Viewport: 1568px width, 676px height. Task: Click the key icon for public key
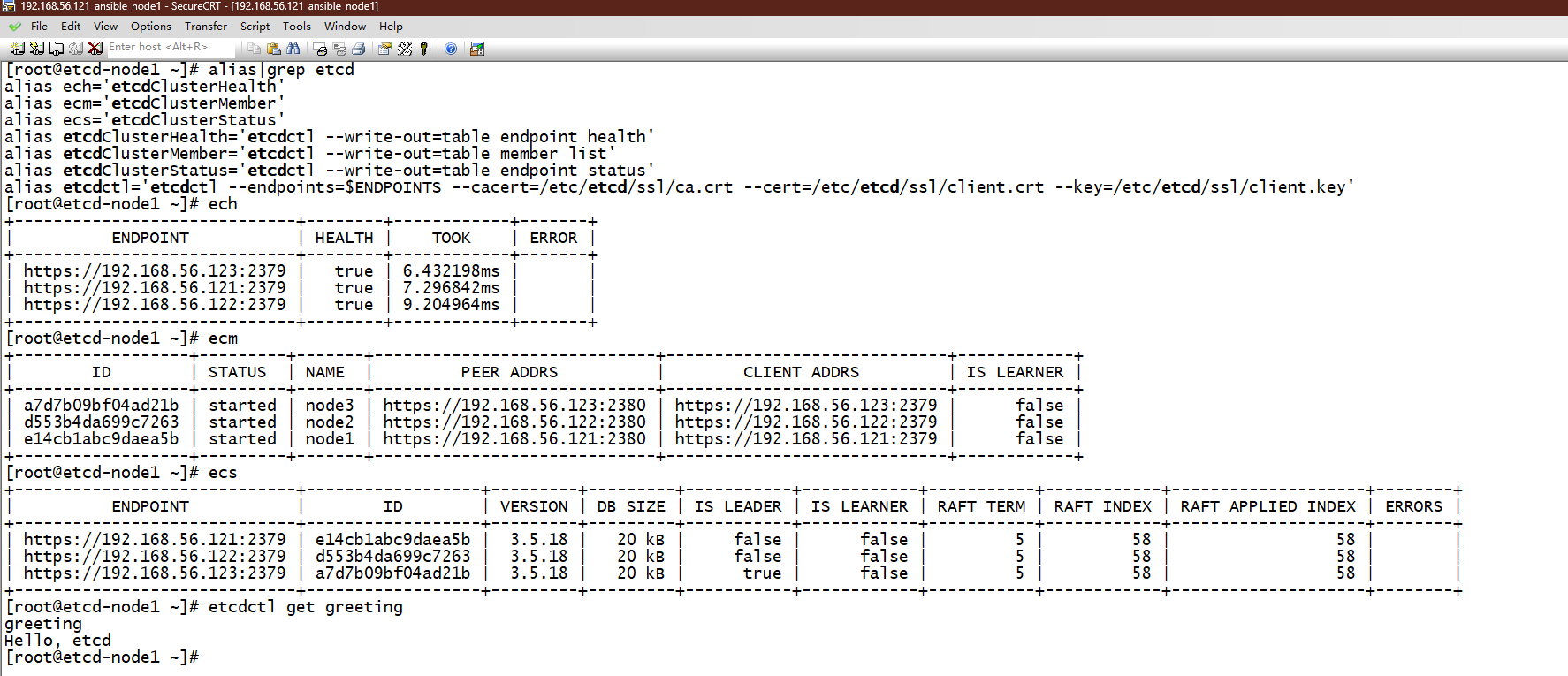[424, 49]
